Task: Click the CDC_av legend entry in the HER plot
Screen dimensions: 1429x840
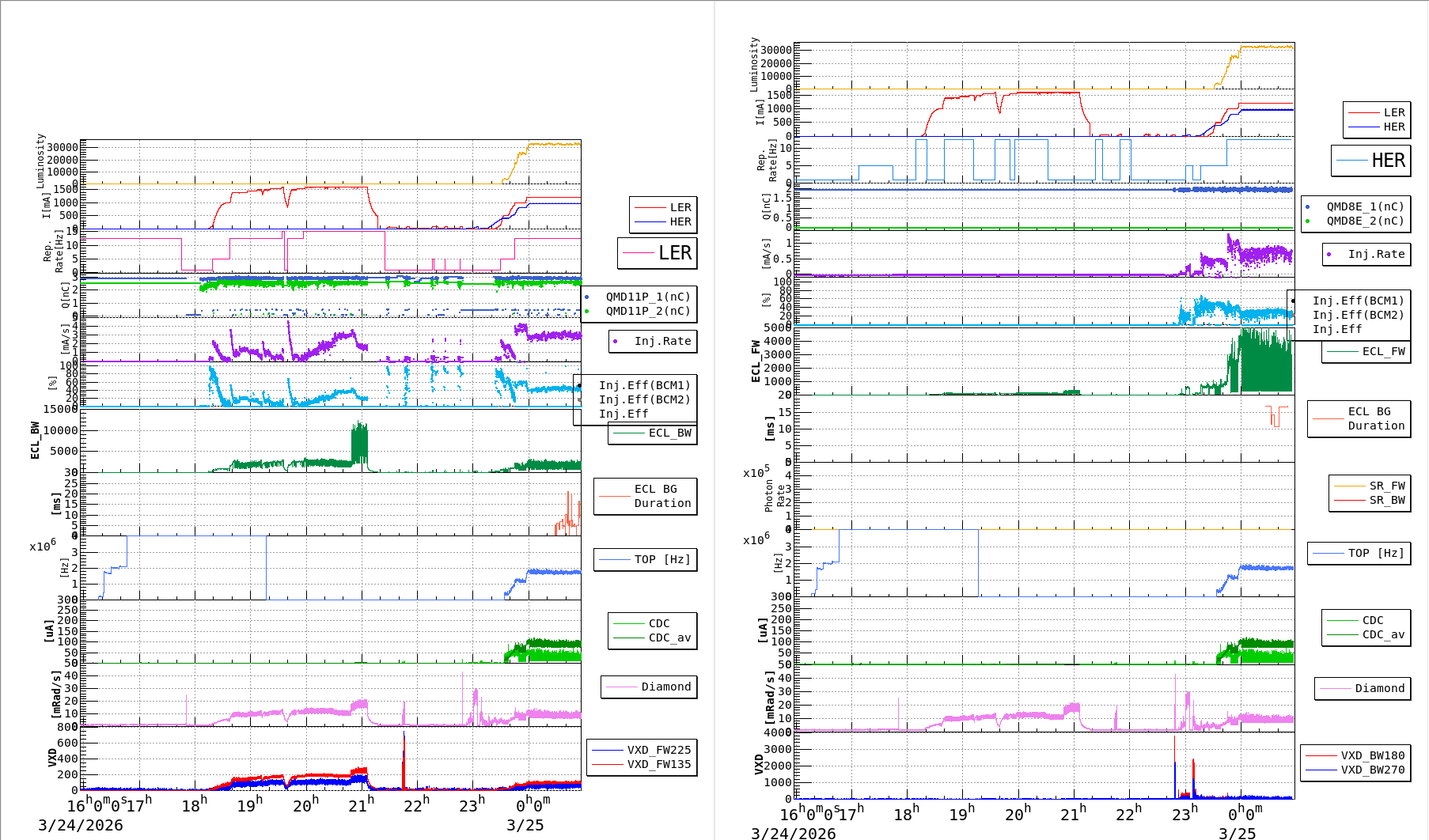Action: pyautogui.click(x=1382, y=635)
